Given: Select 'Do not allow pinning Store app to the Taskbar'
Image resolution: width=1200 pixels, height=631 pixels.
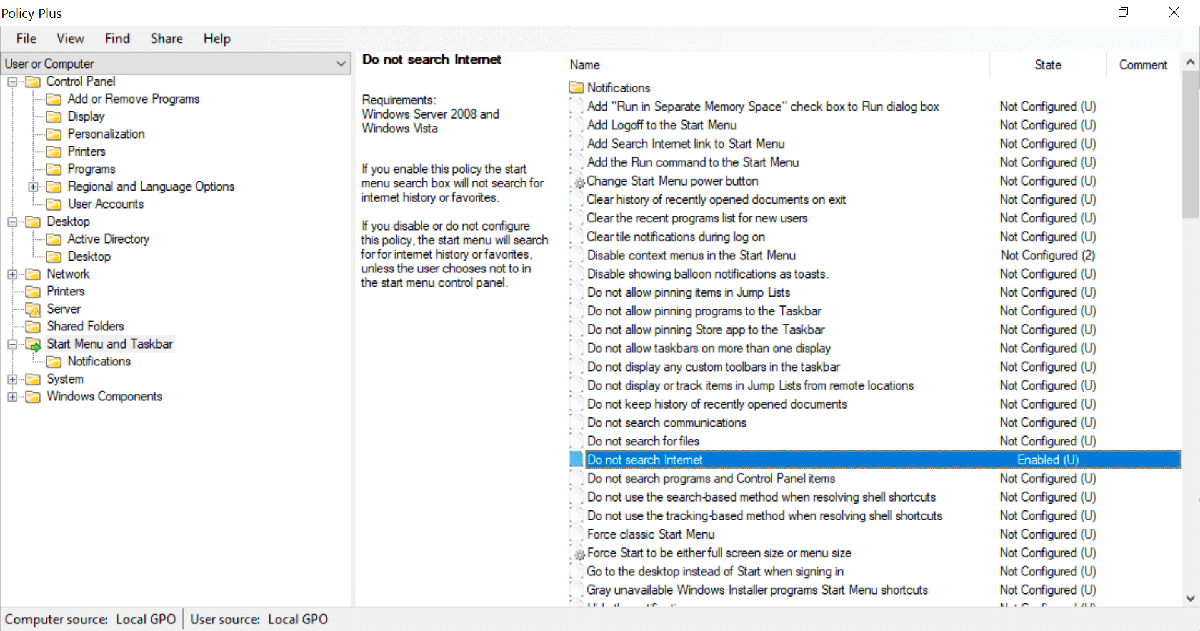Looking at the screenshot, I should [x=706, y=330].
